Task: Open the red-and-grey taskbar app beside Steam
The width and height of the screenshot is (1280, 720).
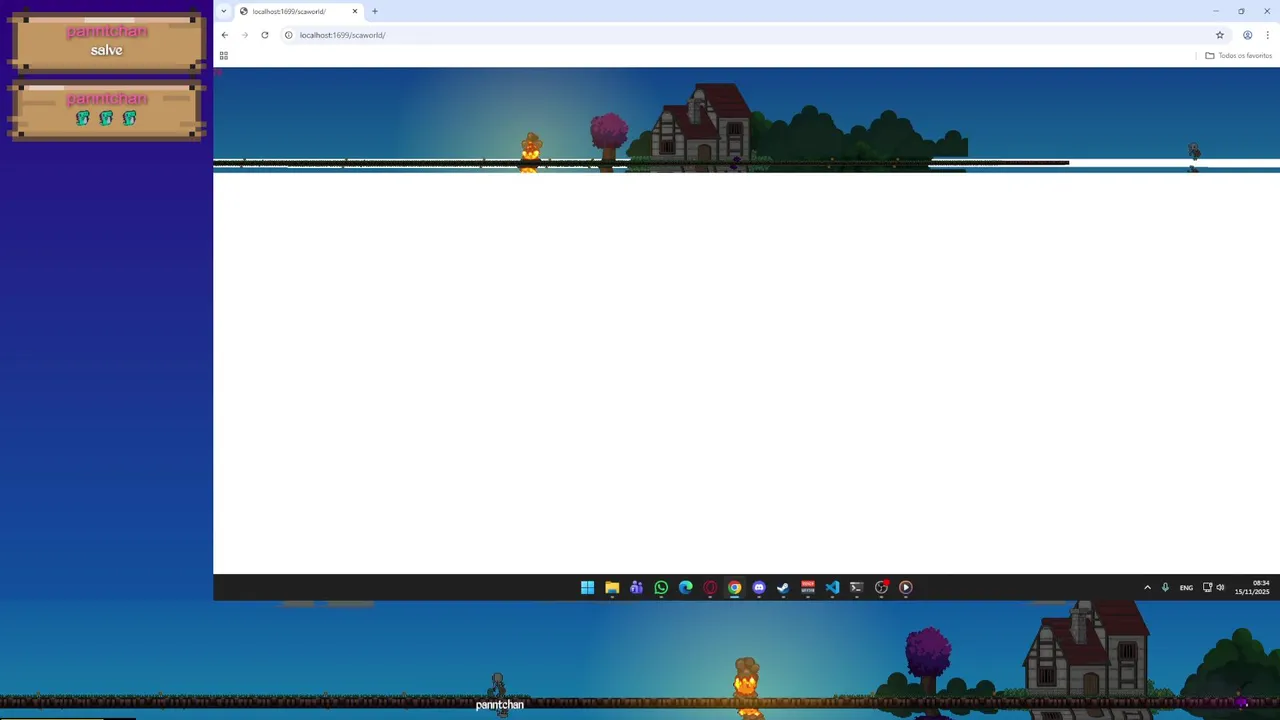Action: pos(808,588)
